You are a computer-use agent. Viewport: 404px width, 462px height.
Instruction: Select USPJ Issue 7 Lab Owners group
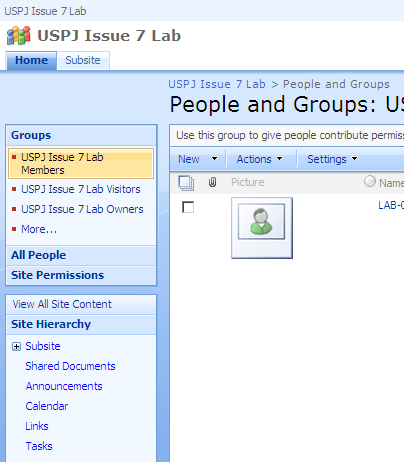pyautogui.click(x=82, y=209)
